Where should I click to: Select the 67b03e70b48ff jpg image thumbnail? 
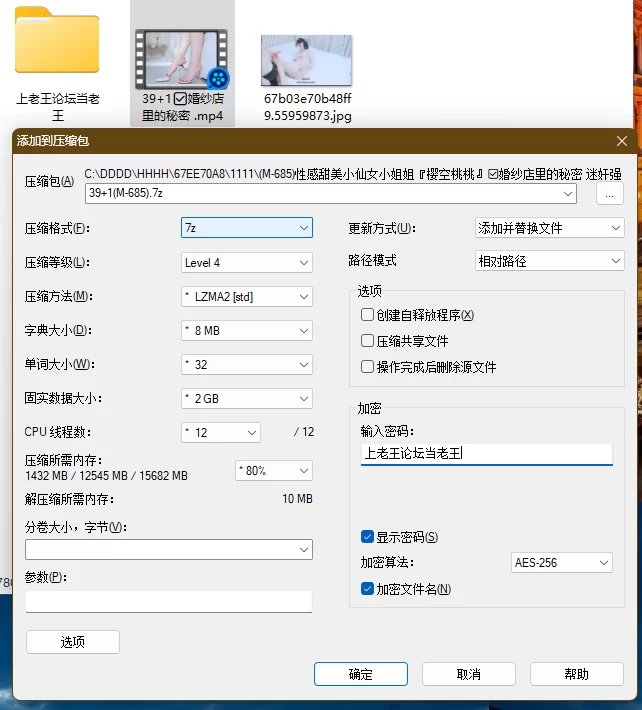pyautogui.click(x=307, y=60)
